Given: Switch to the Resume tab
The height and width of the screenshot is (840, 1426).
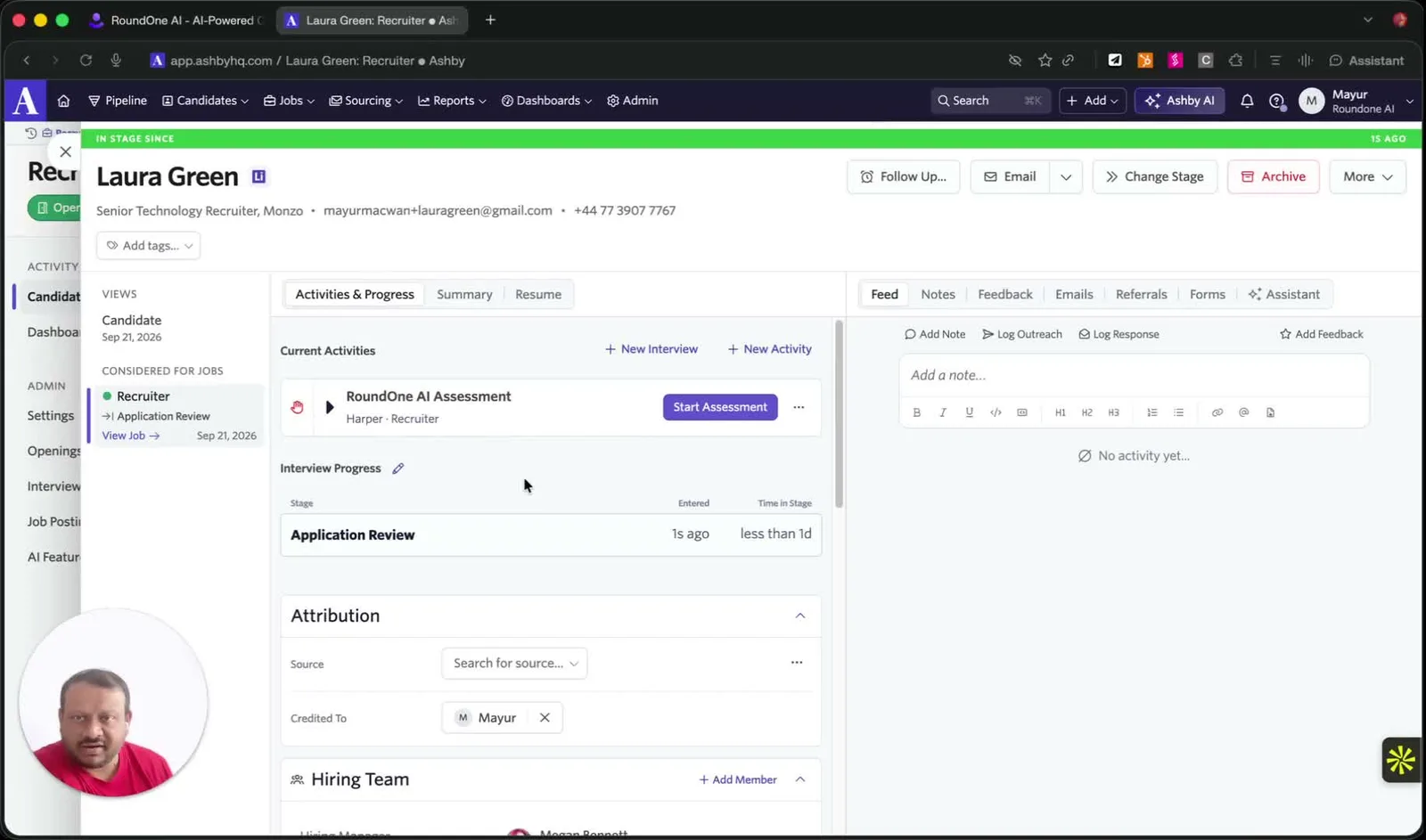Looking at the screenshot, I should pyautogui.click(x=538, y=295).
